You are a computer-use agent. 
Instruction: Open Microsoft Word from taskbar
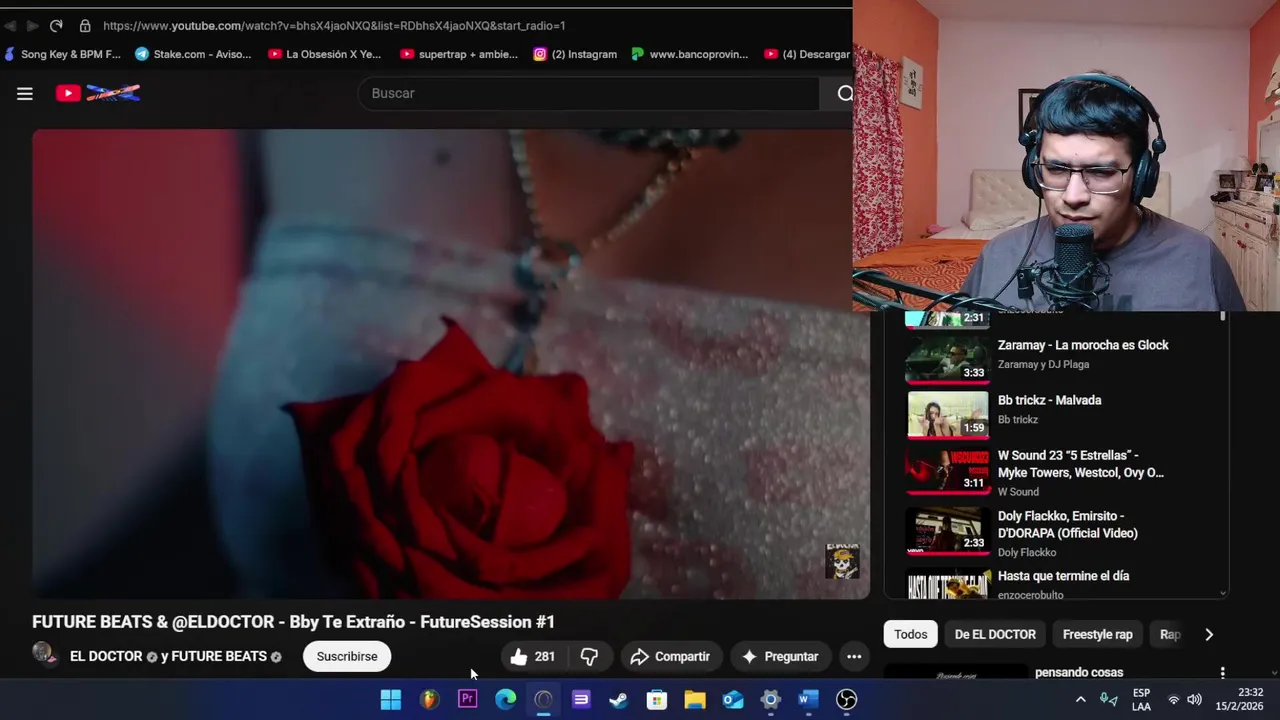tap(809, 699)
